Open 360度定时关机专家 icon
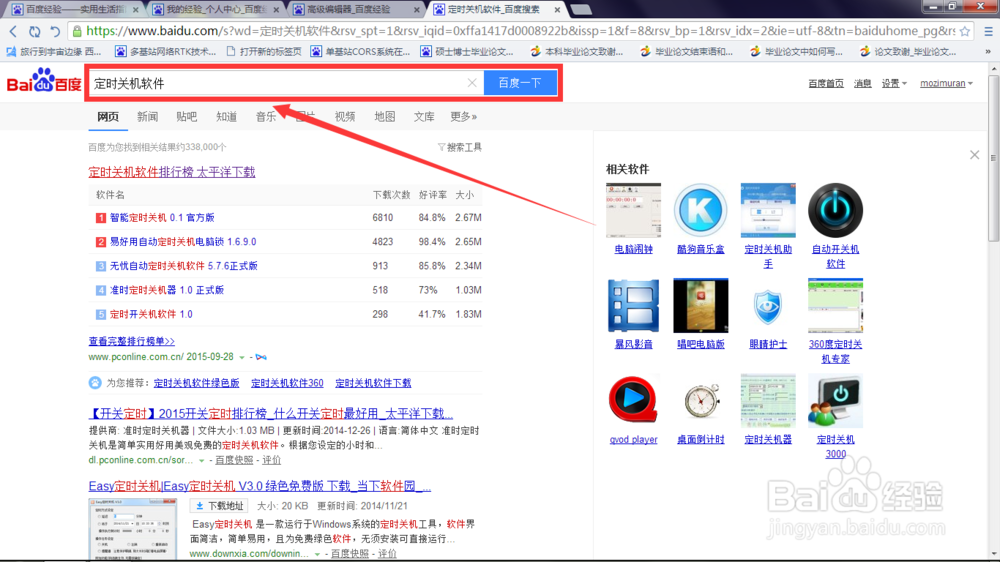Viewport: 1000px width, 562px height. 835,306
